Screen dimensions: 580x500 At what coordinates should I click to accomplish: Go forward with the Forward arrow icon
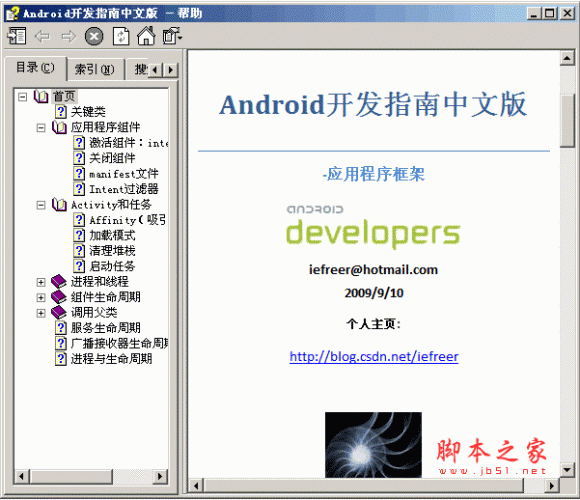click(x=68, y=36)
